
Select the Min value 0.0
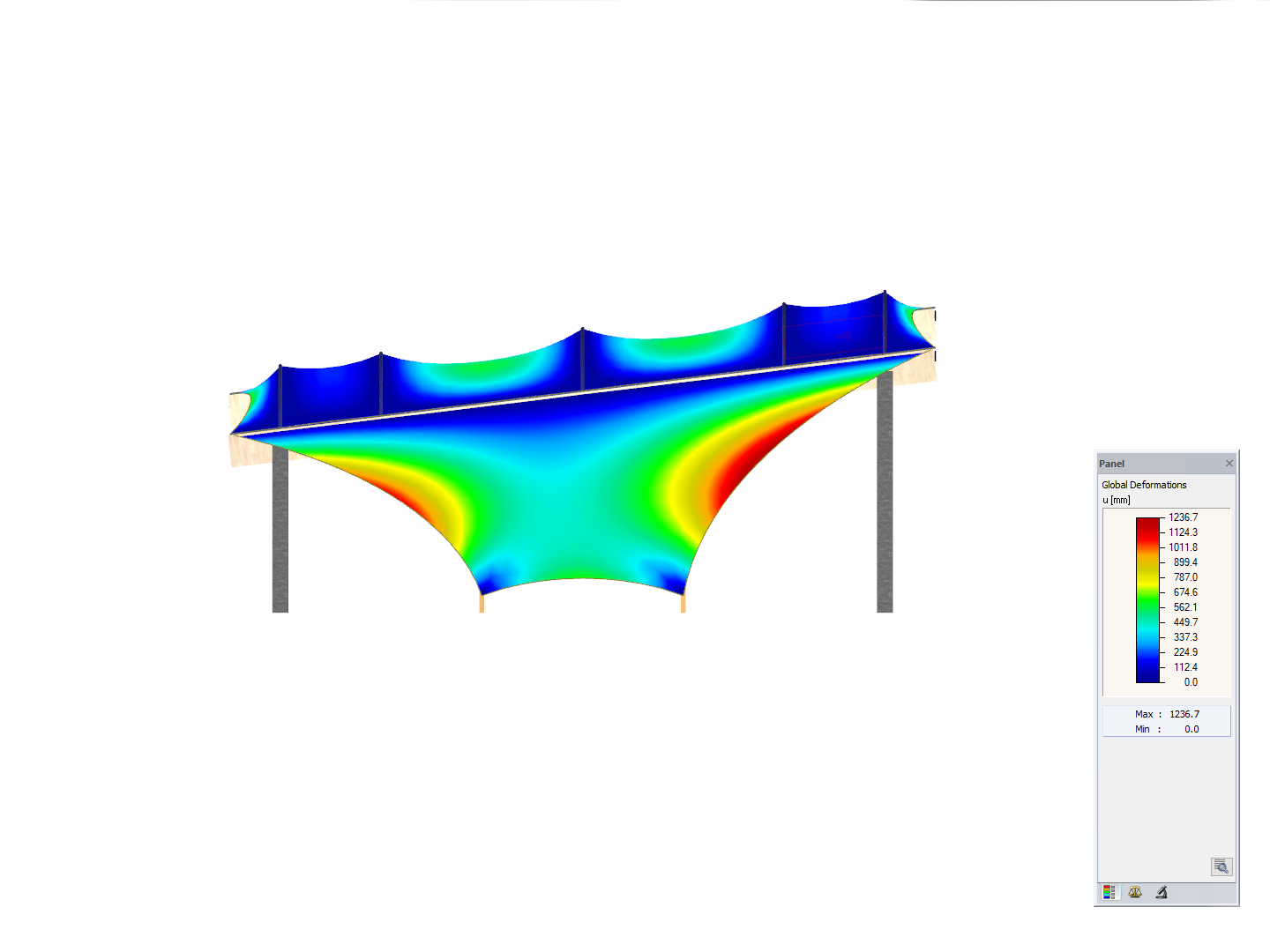click(x=1192, y=729)
